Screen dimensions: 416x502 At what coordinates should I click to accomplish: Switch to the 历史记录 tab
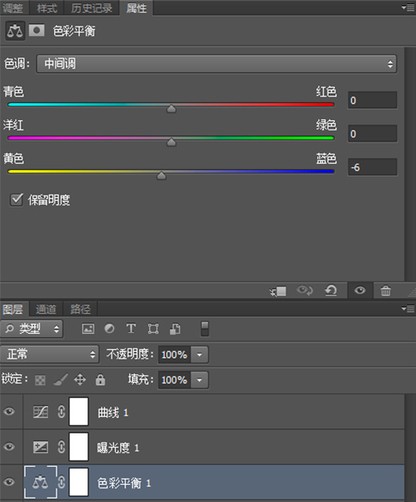click(x=91, y=8)
